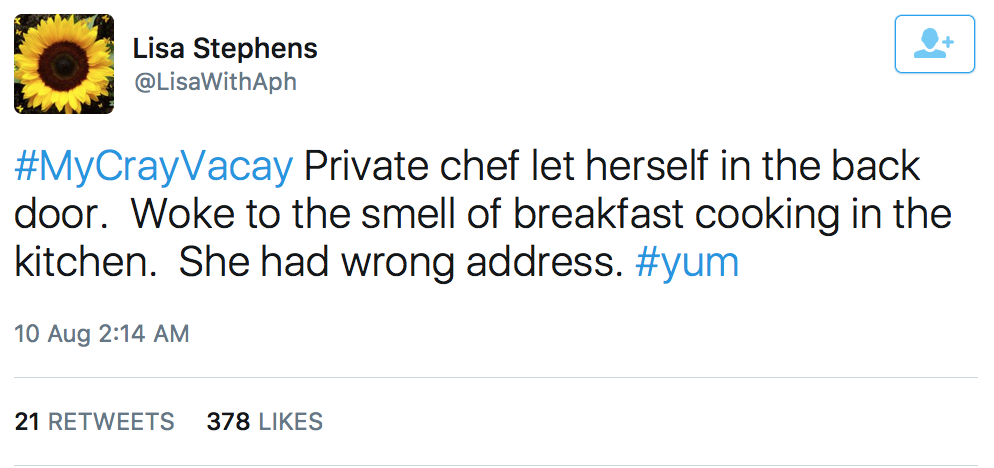Click the number 21 in retweet count
This screenshot has height=468, width=994.
(27, 422)
